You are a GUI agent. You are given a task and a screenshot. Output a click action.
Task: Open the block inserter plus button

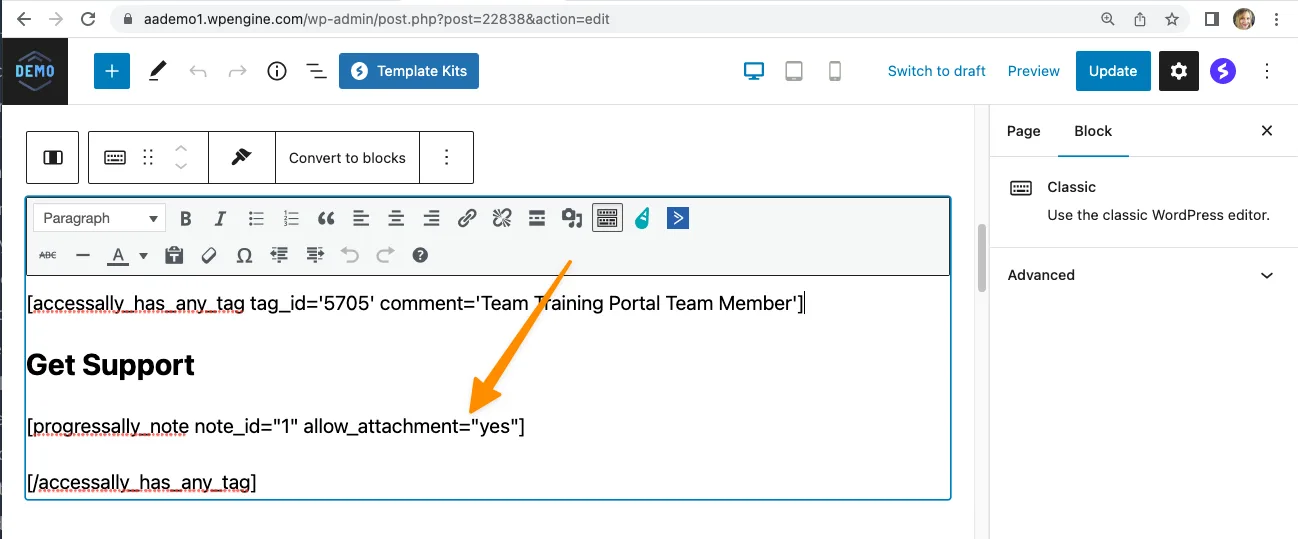point(112,71)
